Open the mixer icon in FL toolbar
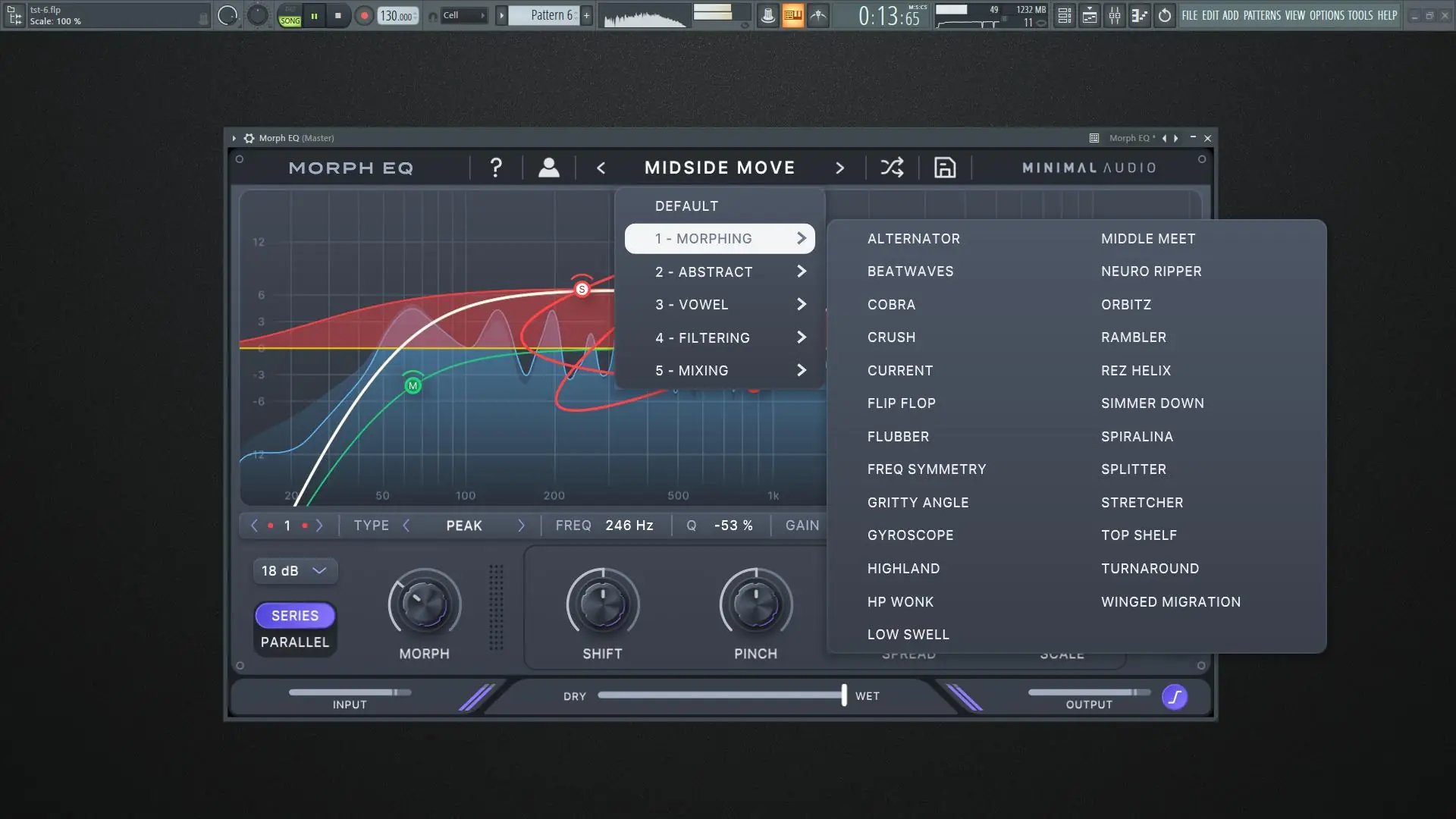The height and width of the screenshot is (819, 1456). coord(1114,15)
